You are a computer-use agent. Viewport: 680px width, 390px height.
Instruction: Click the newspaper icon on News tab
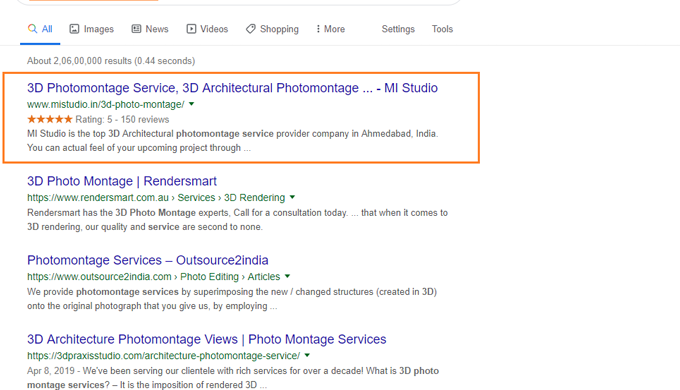(136, 29)
